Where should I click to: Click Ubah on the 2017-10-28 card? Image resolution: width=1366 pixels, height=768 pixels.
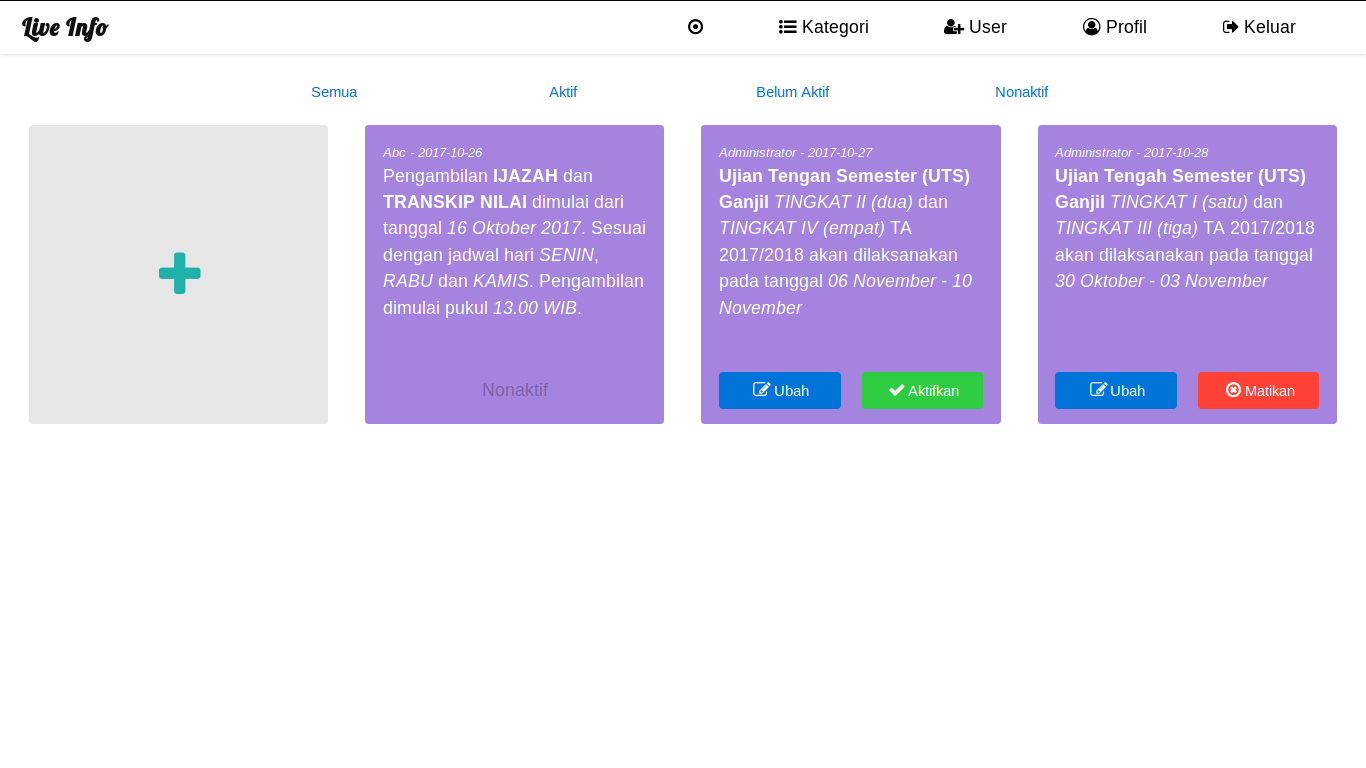(x=1116, y=390)
